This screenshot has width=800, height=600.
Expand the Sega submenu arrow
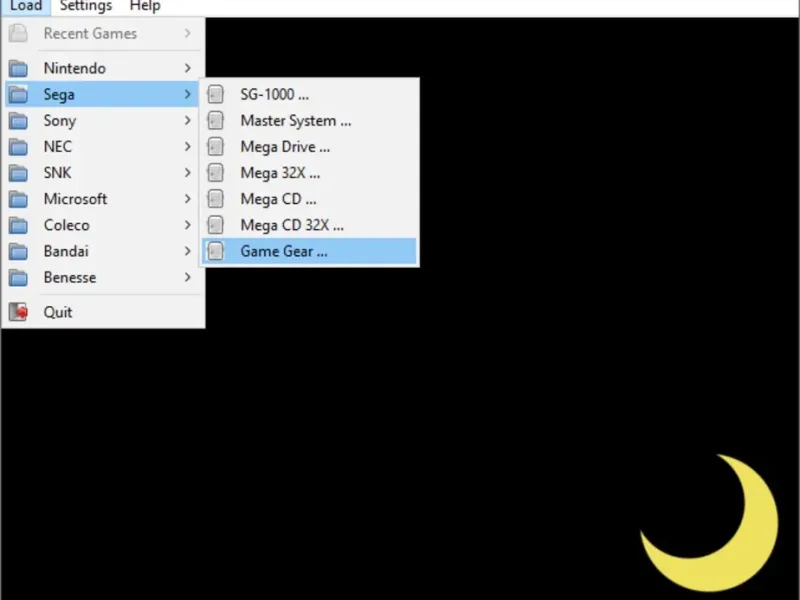[188, 94]
